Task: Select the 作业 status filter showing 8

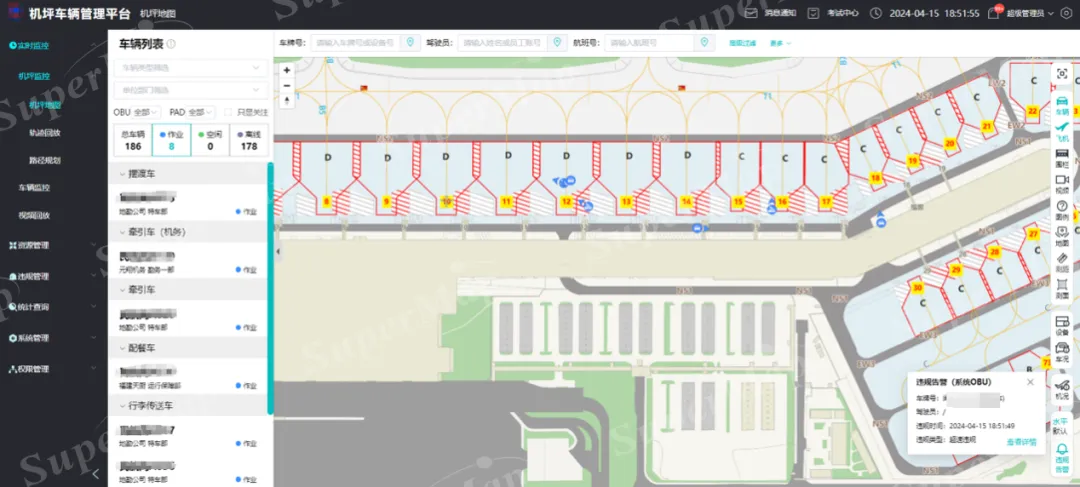Action: [x=171, y=140]
